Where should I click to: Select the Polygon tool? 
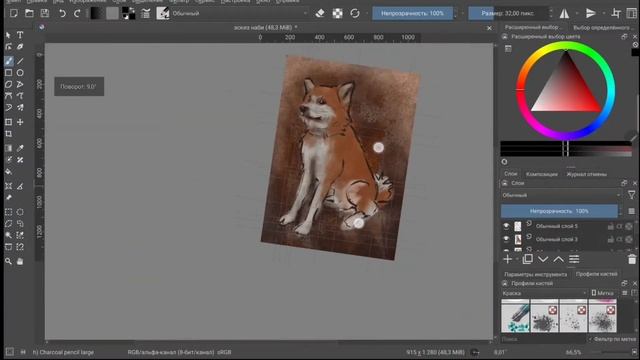coord(8,84)
